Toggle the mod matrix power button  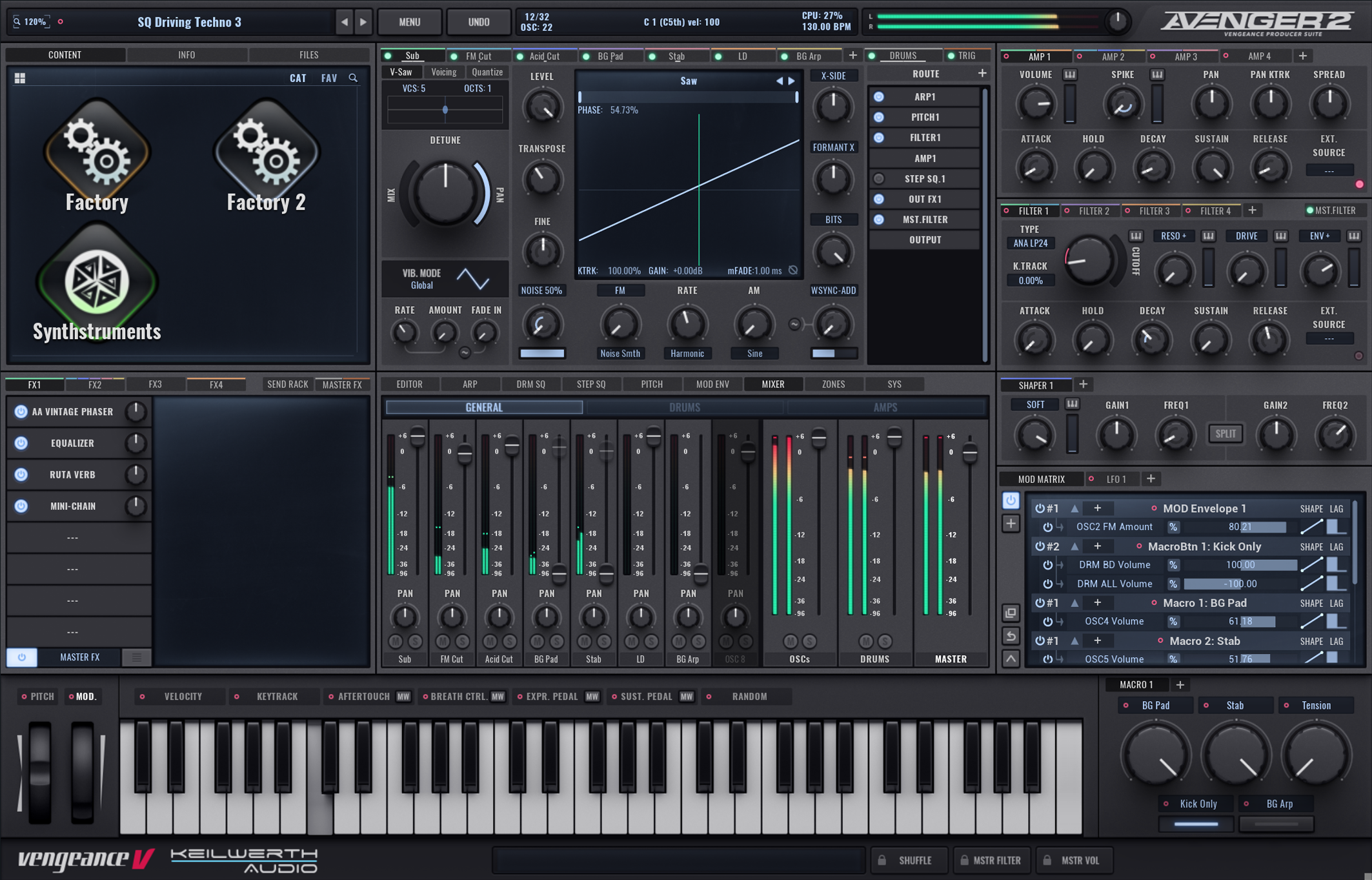(1011, 500)
